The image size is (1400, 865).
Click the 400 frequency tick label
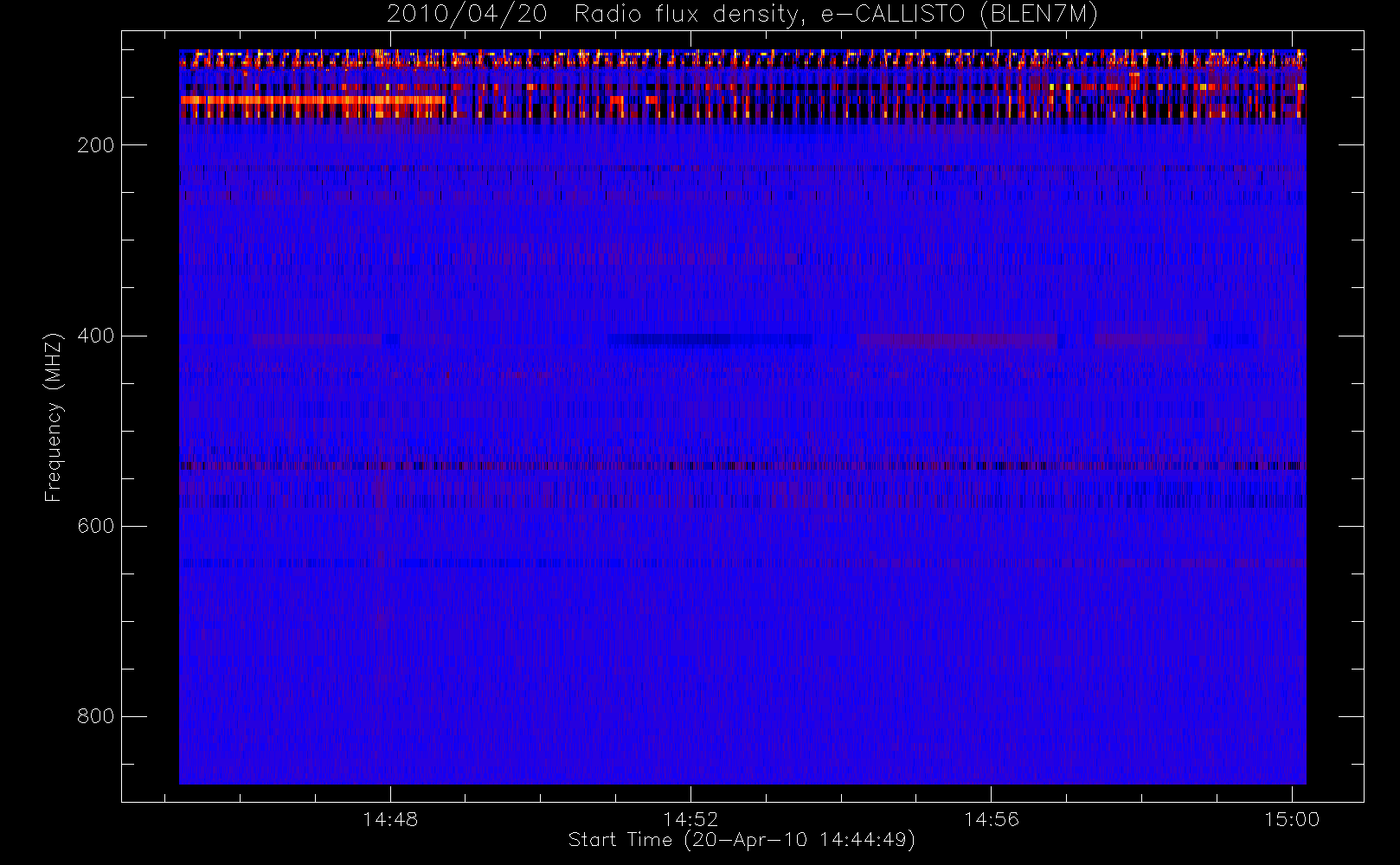point(95,336)
